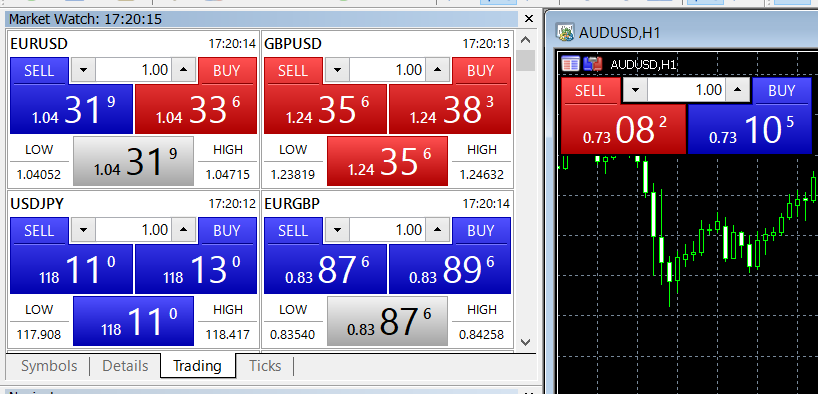818x394 pixels.
Task: Click the USDJPY BUY button
Action: [x=227, y=231]
